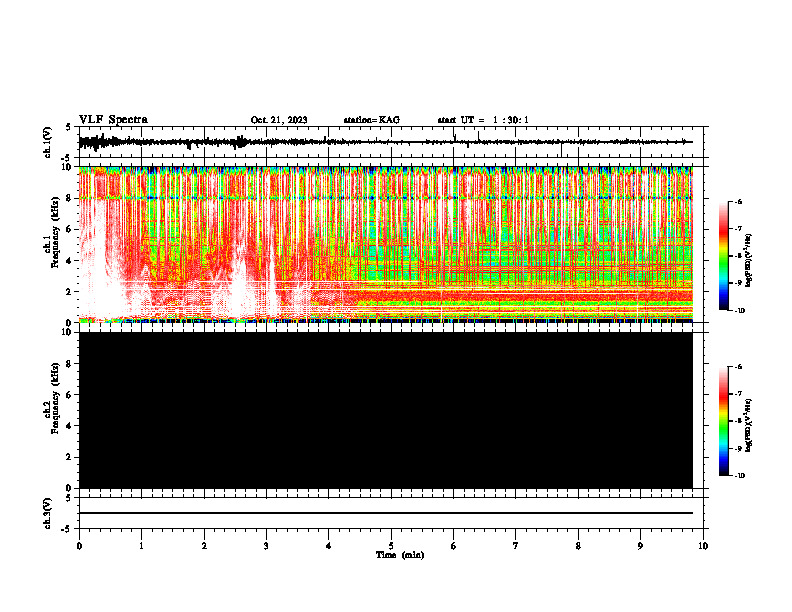The image size is (792, 612).
Task: Click the "-10" tick on ch.1 colorbar
Action: (x=739, y=310)
